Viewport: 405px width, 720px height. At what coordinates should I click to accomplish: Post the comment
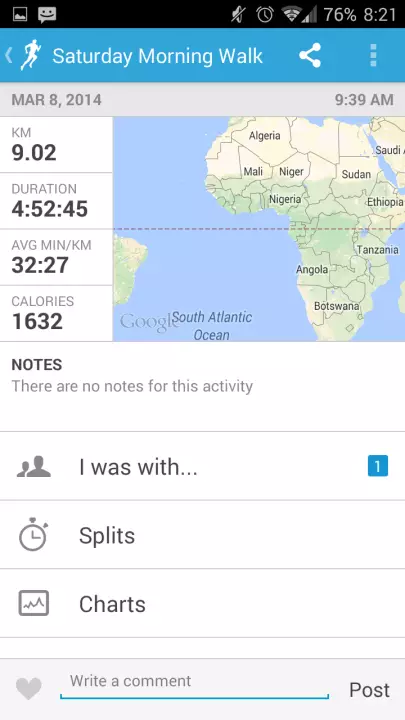tap(369, 690)
